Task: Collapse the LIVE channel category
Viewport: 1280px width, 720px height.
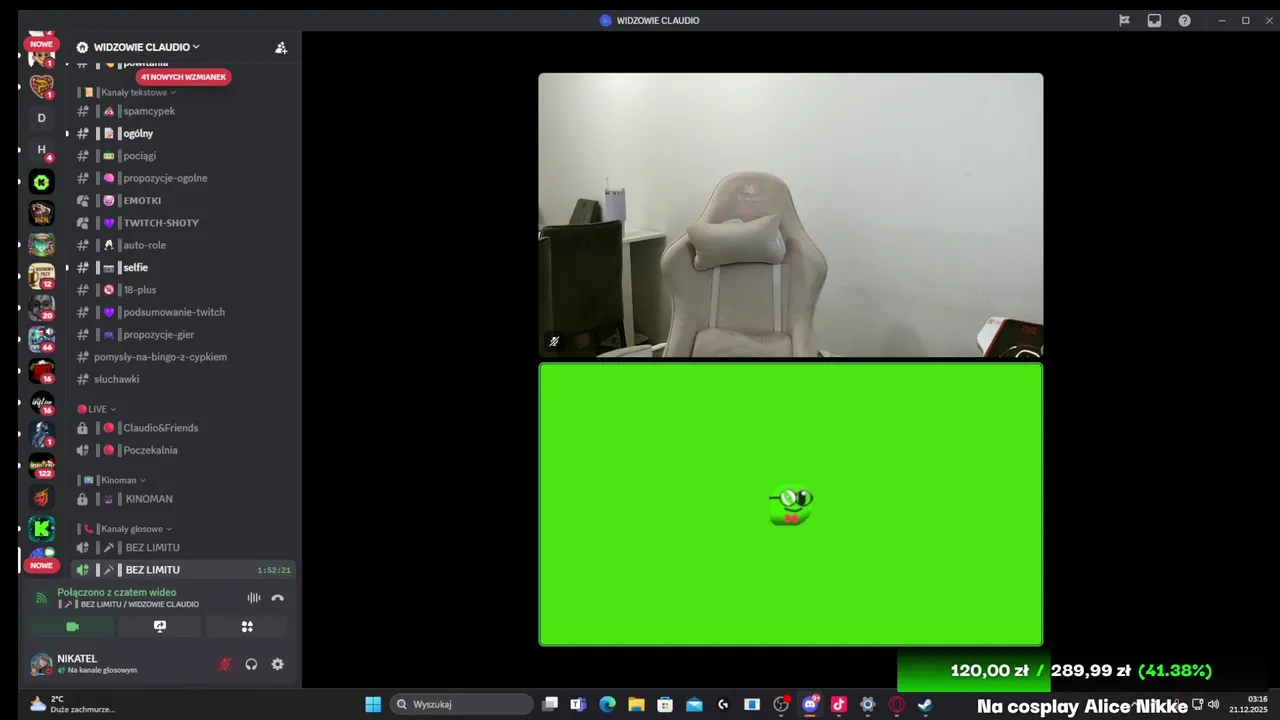Action: [x=96, y=409]
